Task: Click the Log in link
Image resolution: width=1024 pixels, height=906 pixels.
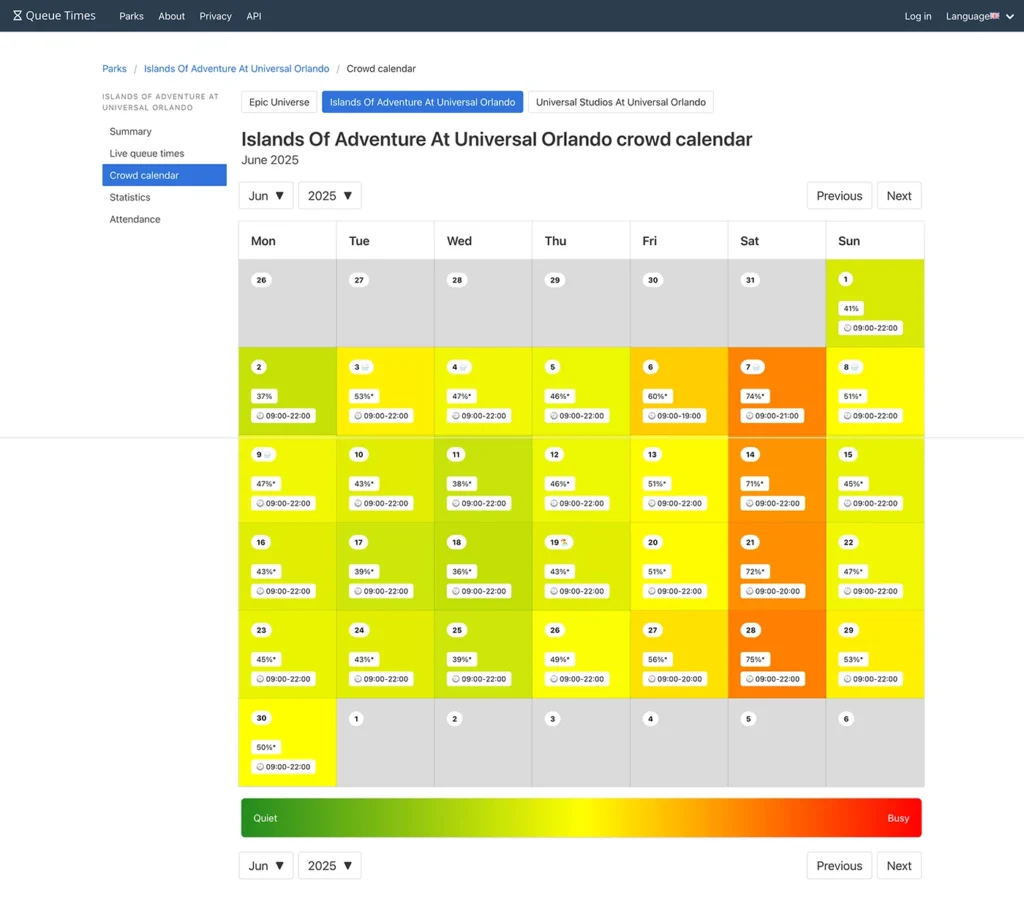Action: click(918, 16)
